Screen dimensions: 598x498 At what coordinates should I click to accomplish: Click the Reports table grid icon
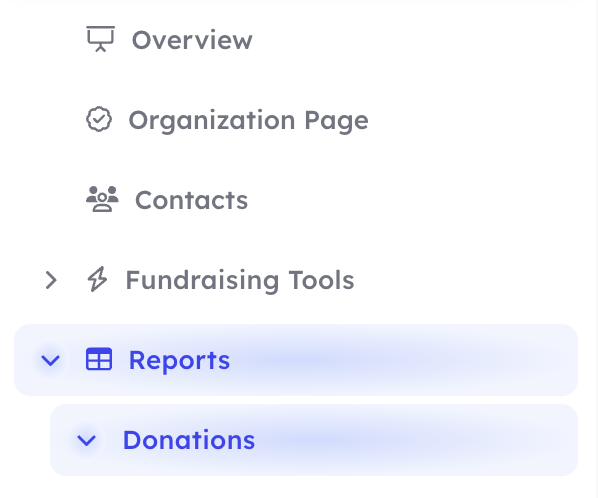pos(99,359)
